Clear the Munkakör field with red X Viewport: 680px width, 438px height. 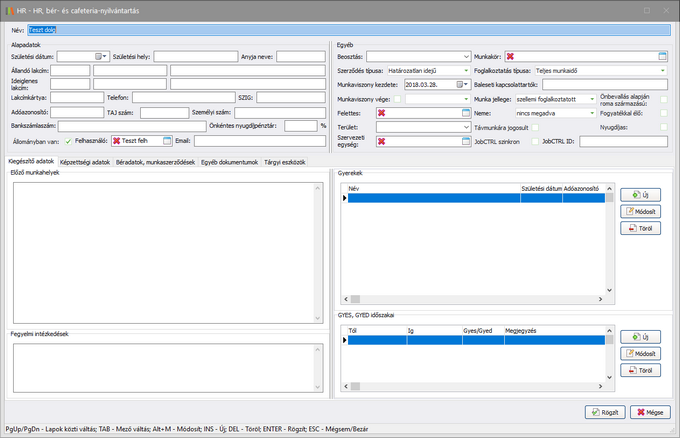510,57
